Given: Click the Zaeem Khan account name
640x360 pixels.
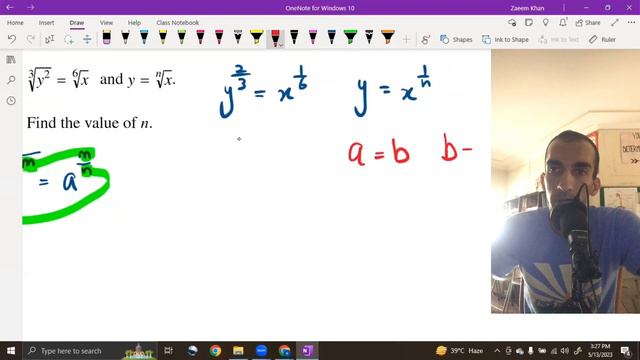Looking at the screenshot, I should pyautogui.click(x=527, y=8).
